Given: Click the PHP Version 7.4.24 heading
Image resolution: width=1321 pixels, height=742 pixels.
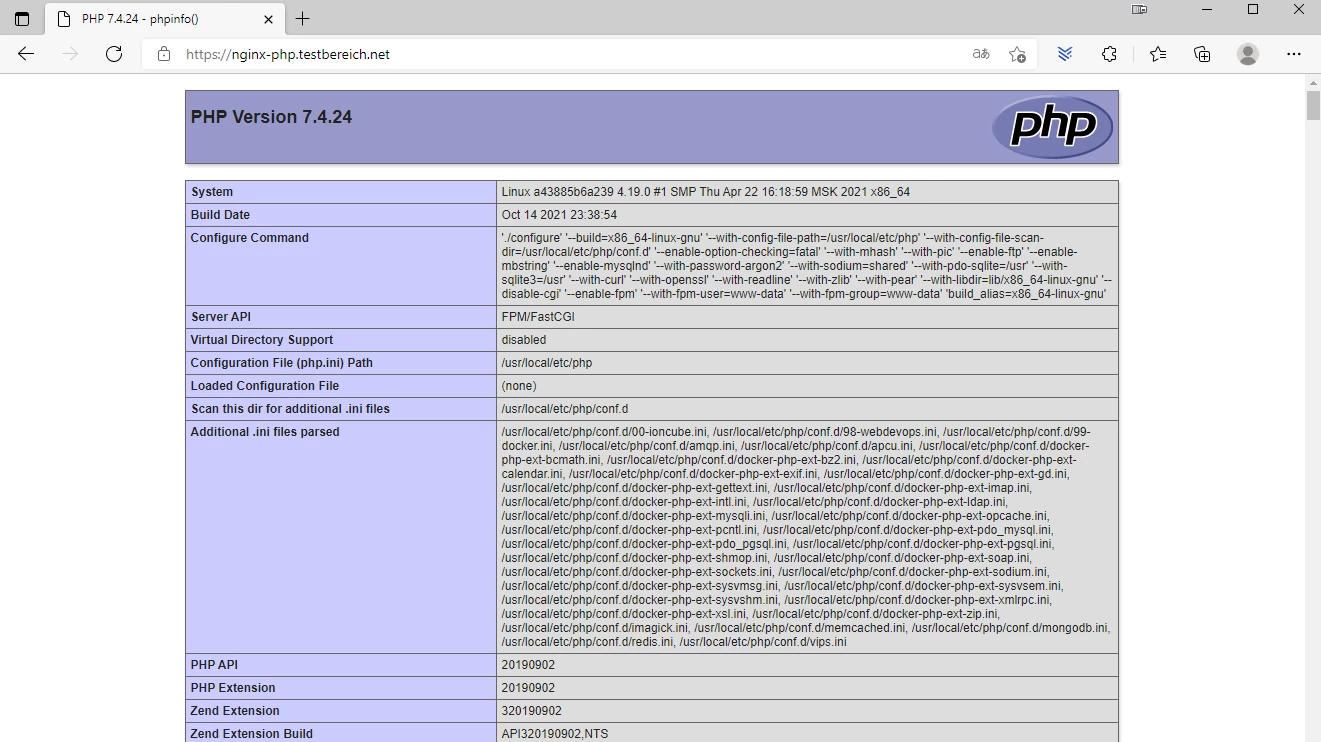Looking at the screenshot, I should (x=271, y=117).
